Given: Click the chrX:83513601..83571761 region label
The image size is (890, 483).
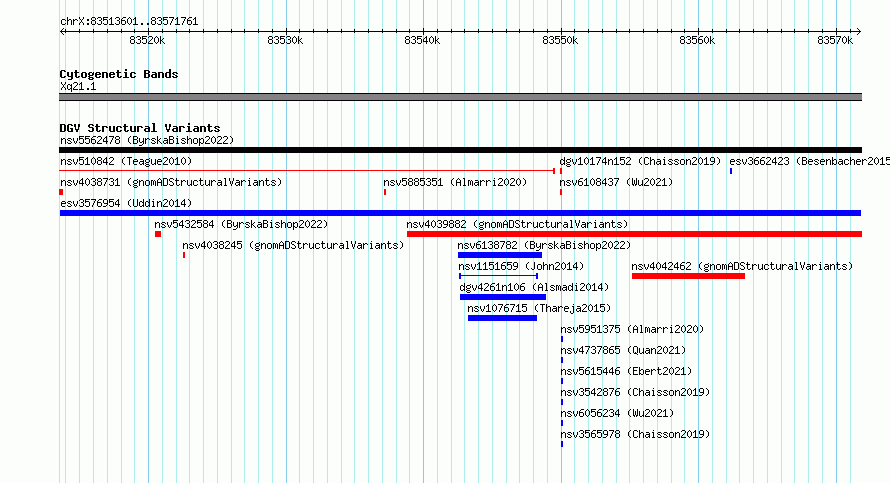Looking at the screenshot, I should pos(129,21).
